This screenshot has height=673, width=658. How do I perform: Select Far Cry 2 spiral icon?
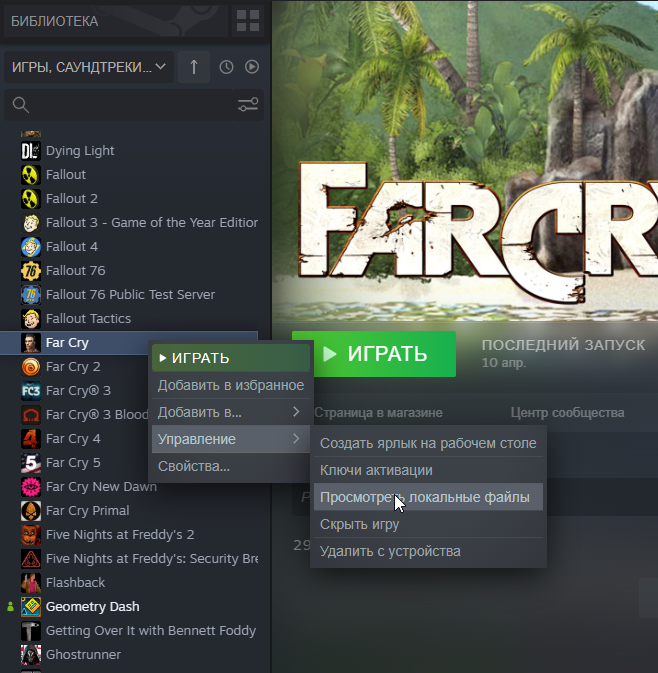point(31,367)
